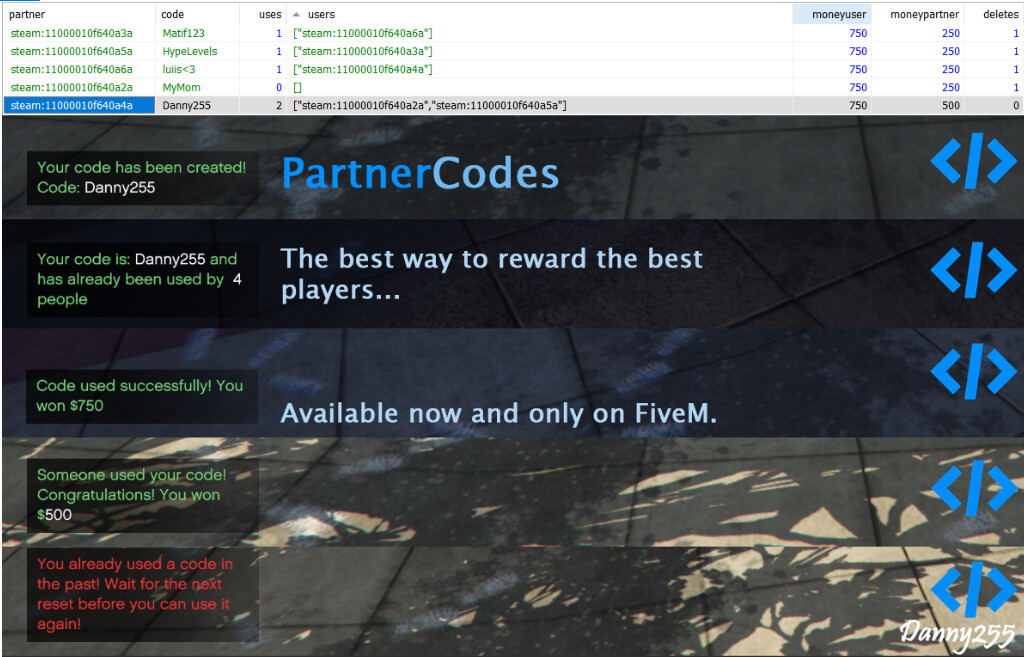
Task: Click the PartnerCodes title text
Action: (x=421, y=174)
